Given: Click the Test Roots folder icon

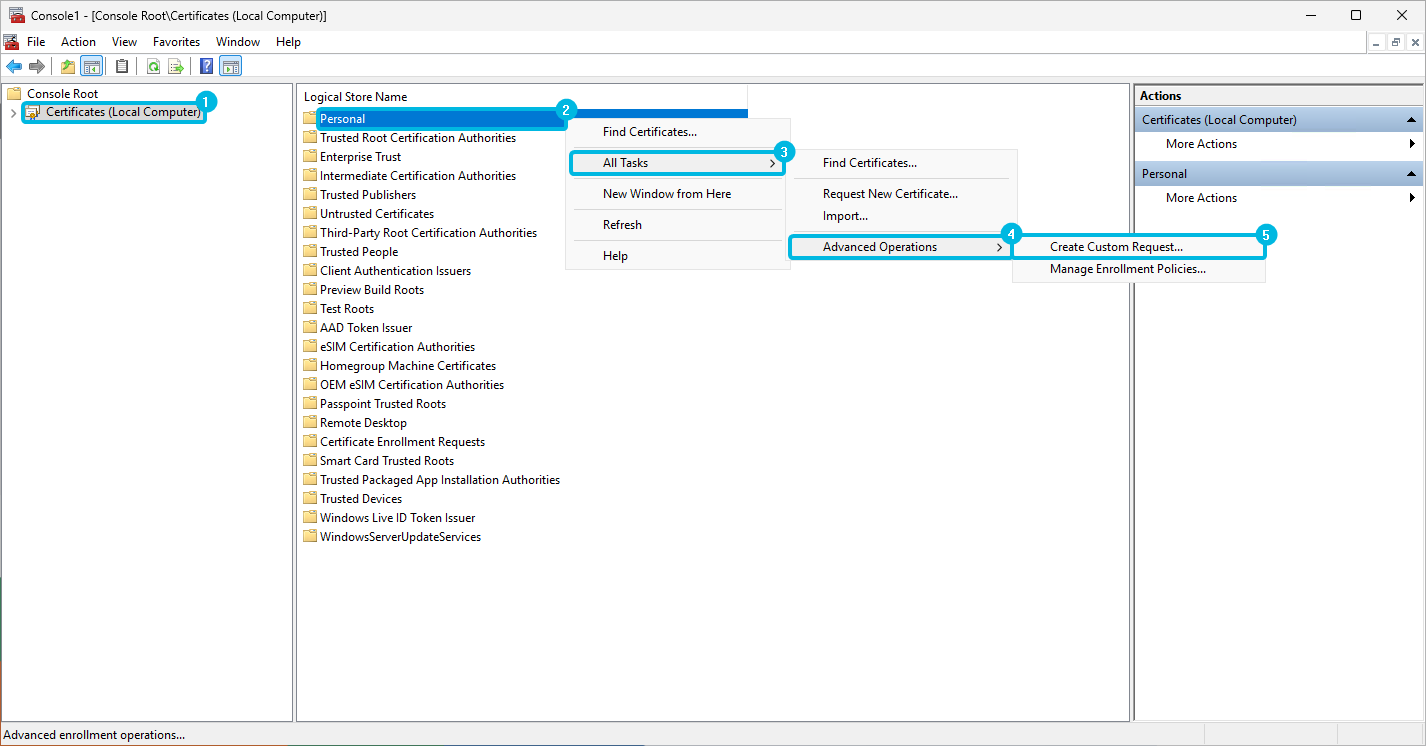Looking at the screenshot, I should point(311,309).
